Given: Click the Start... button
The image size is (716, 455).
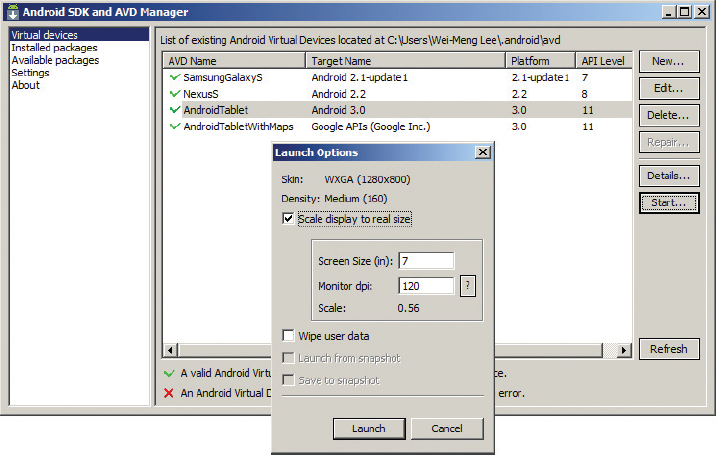Looking at the screenshot, I should pyautogui.click(x=669, y=202).
